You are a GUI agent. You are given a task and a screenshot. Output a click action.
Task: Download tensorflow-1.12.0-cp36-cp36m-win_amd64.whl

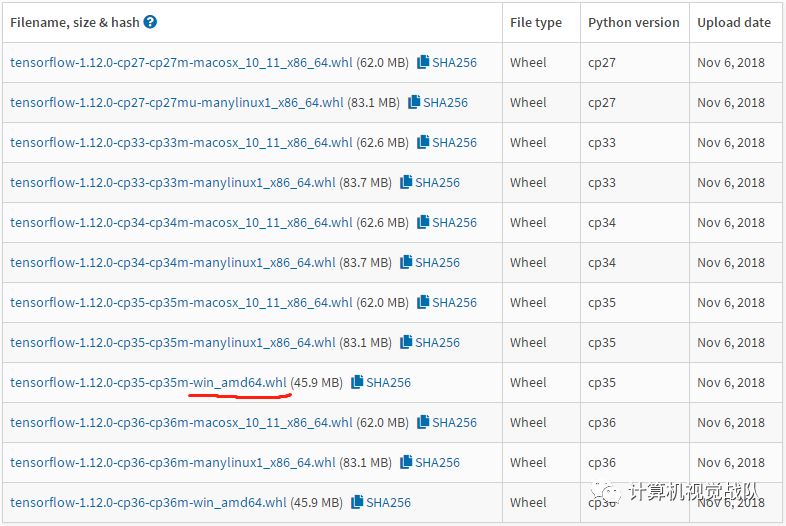pyautogui.click(x=148, y=503)
